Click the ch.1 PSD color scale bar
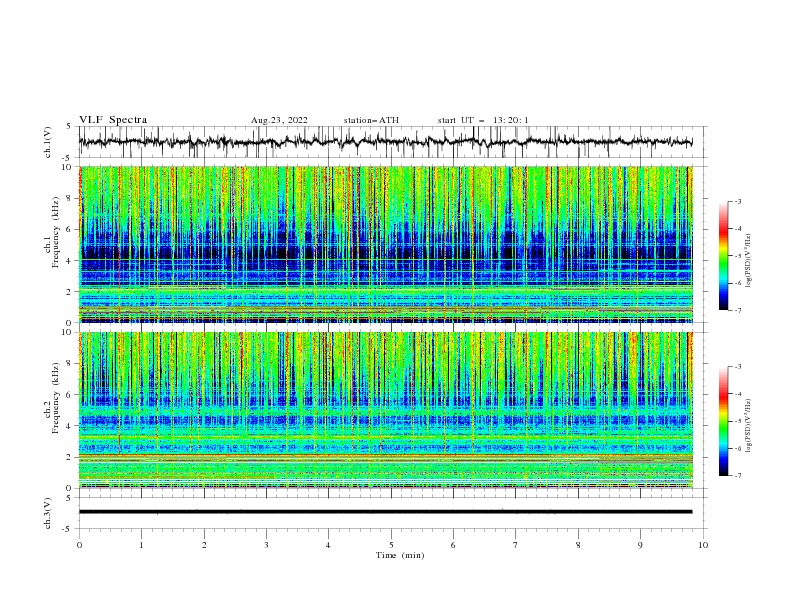 click(x=724, y=256)
